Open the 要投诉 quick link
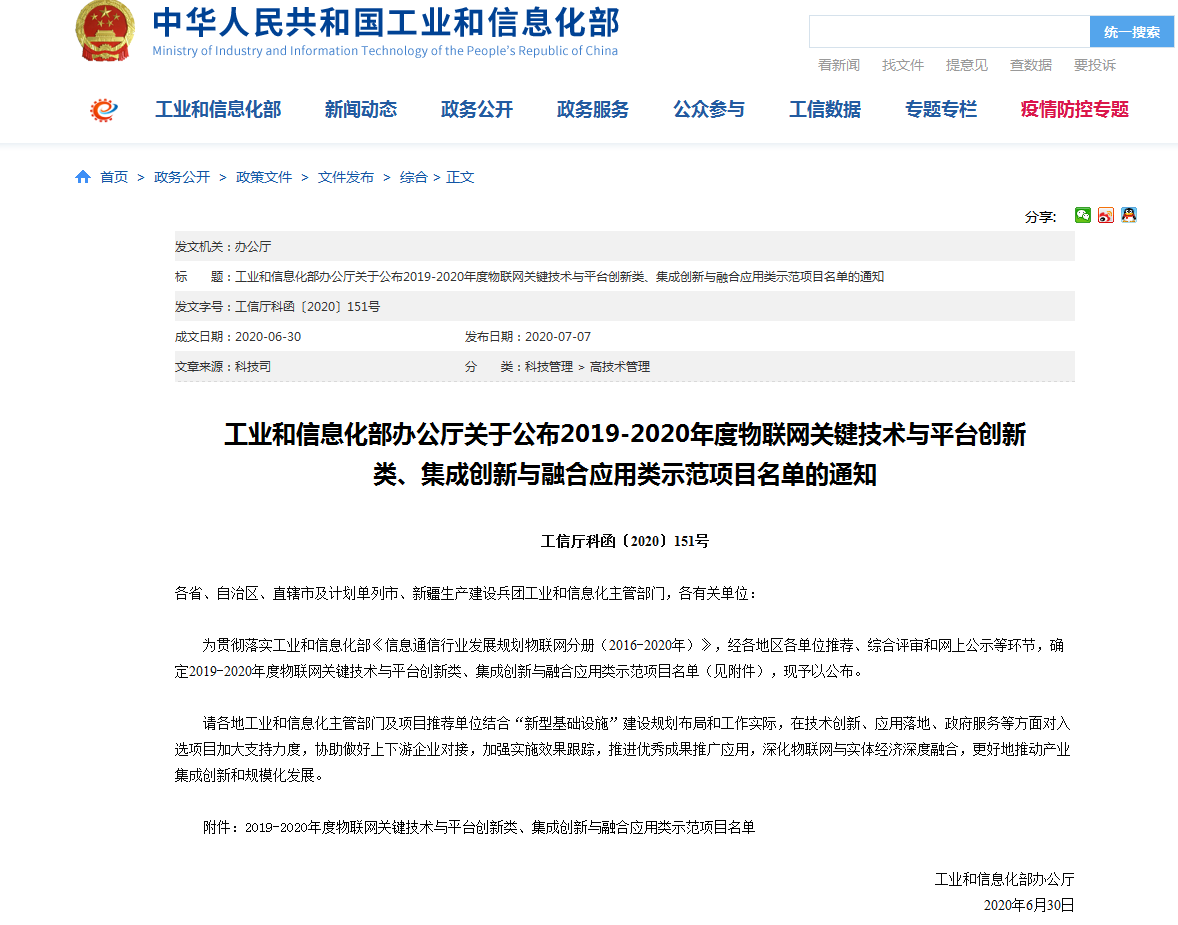Viewport: 1178px width, 925px height. [1095, 65]
